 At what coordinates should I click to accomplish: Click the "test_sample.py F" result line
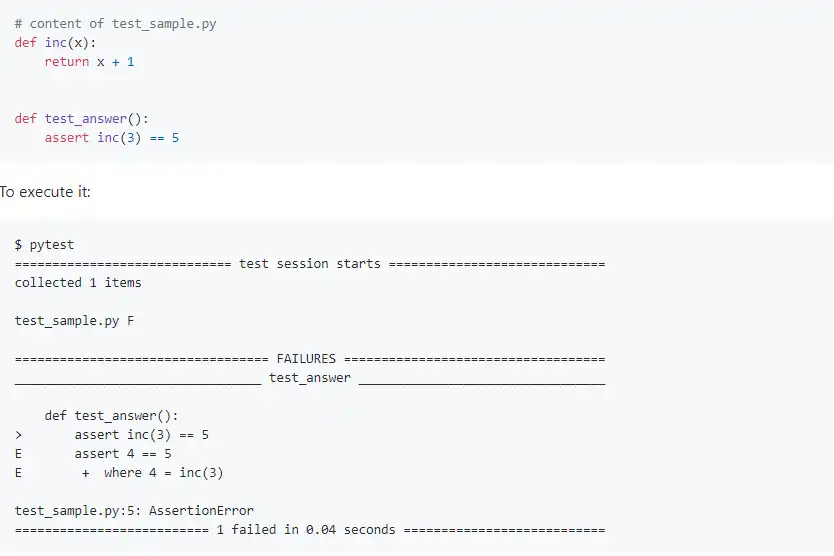pos(75,321)
